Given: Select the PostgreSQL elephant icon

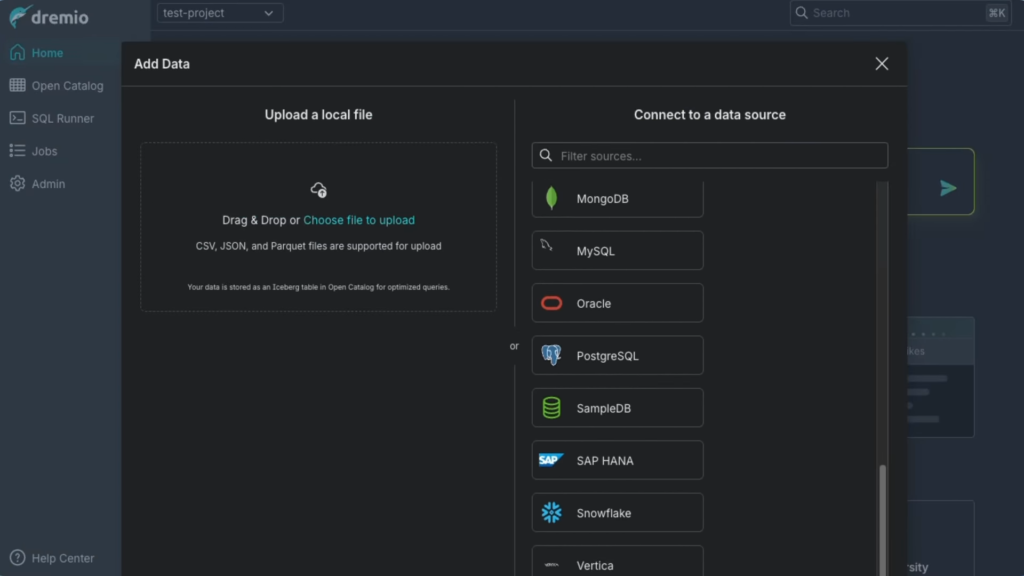Looking at the screenshot, I should pyautogui.click(x=551, y=355).
